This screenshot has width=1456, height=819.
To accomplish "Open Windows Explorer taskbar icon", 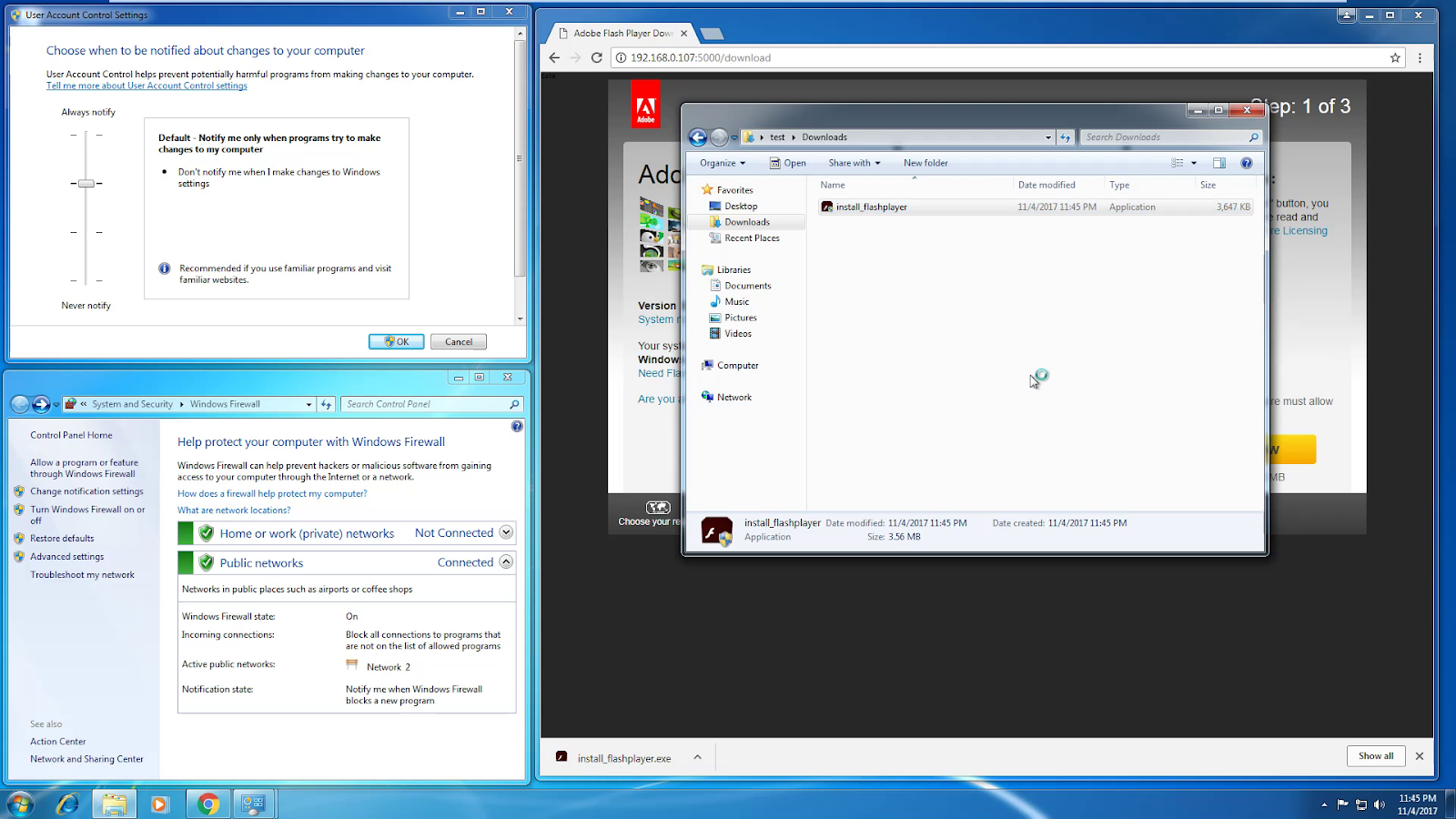I will tap(114, 804).
